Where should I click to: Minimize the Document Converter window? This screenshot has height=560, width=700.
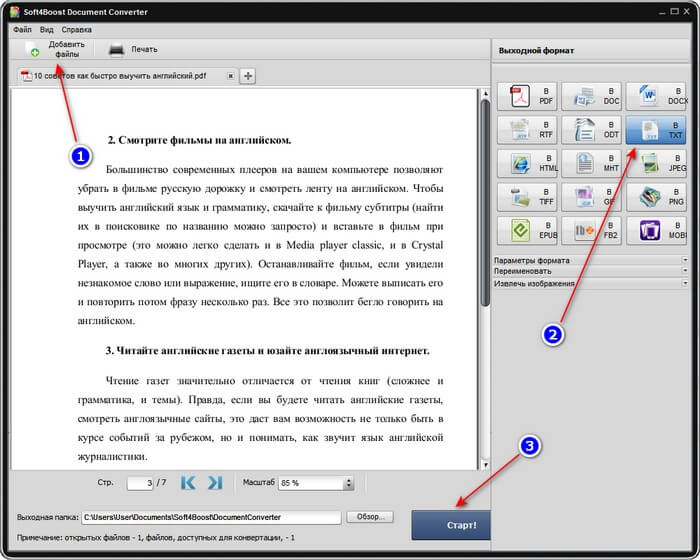[662, 11]
